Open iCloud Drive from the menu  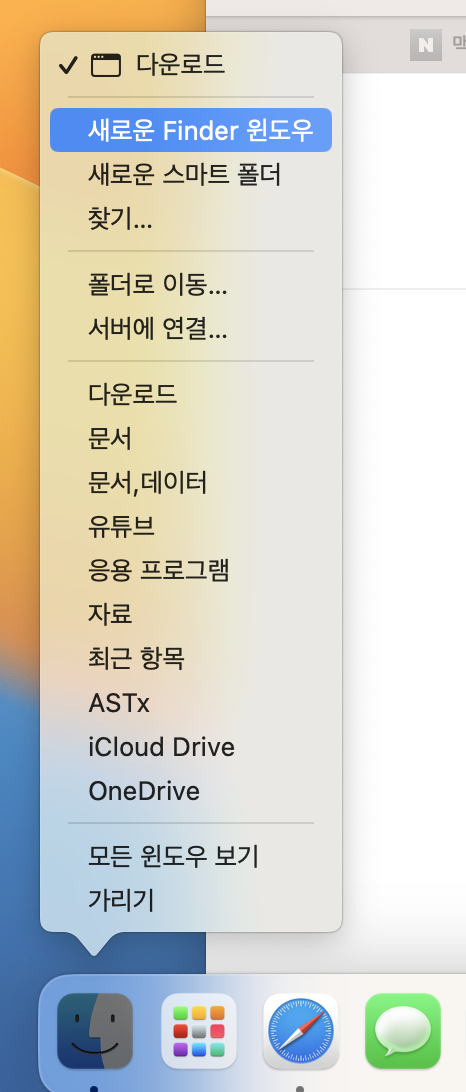coord(191,747)
